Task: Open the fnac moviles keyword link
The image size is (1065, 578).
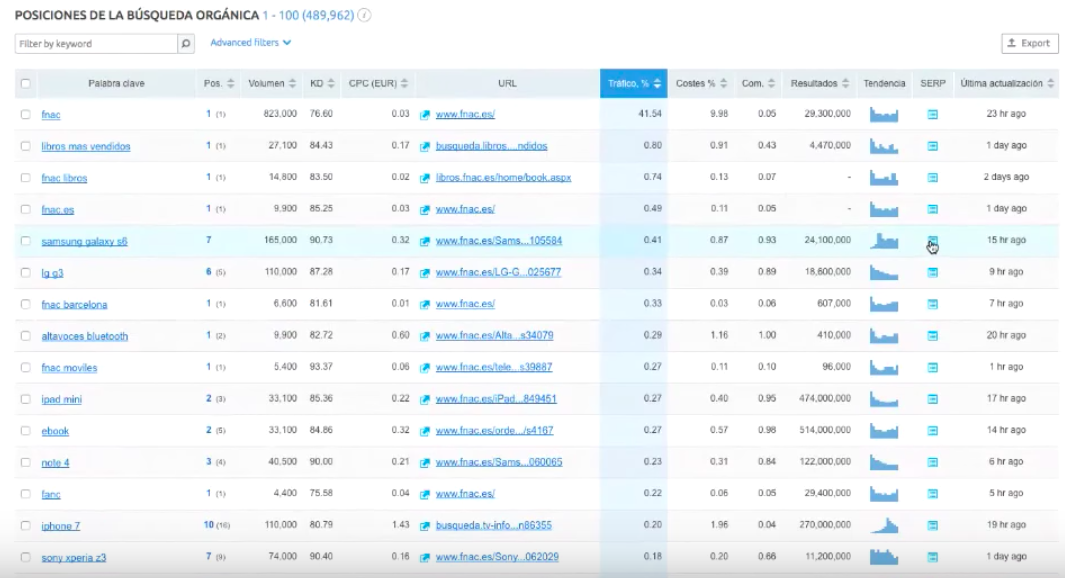Action: click(69, 368)
